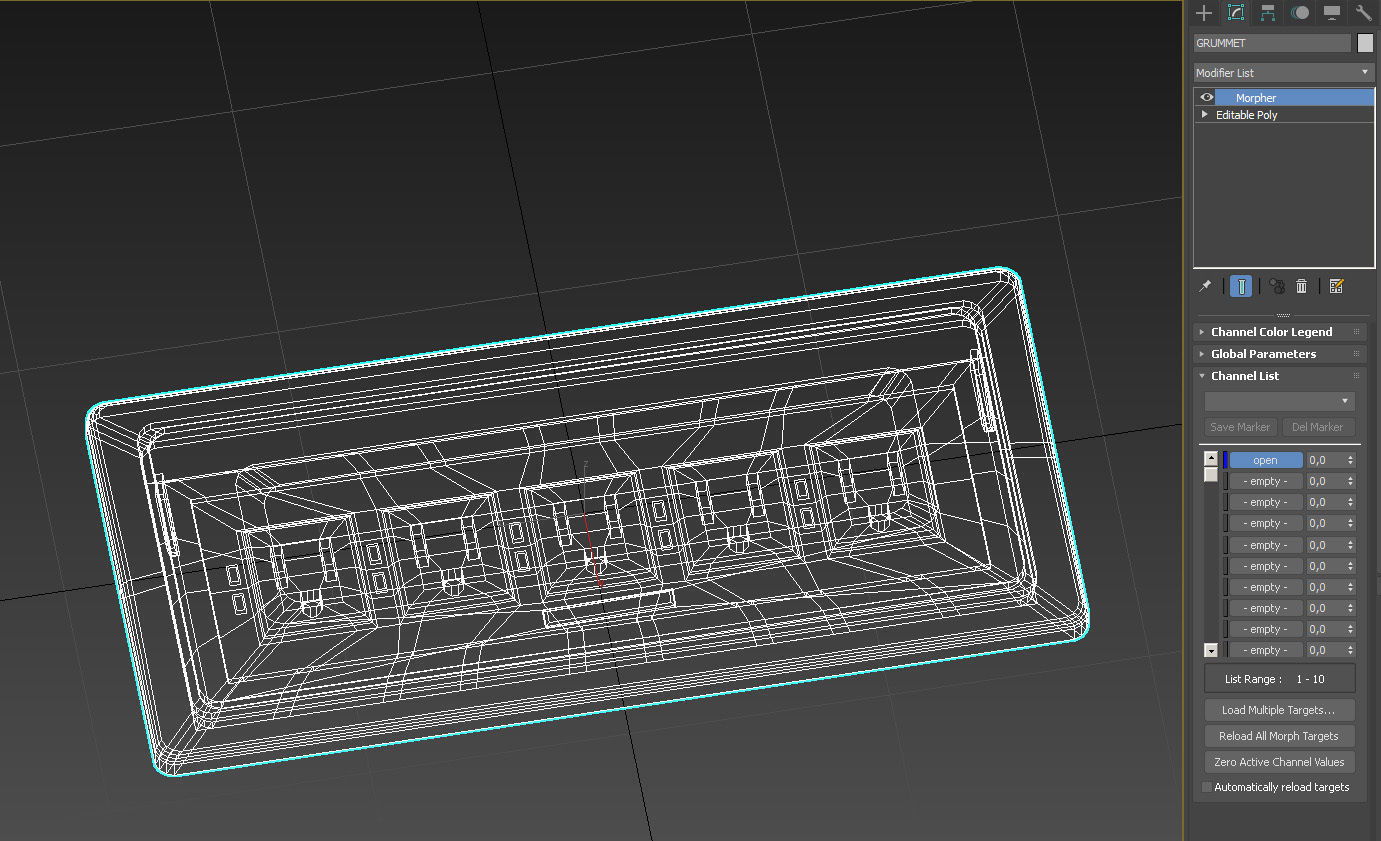Viewport: 1381px width, 841px height.
Task: Open the Modifier List dropdown
Action: coord(1284,72)
